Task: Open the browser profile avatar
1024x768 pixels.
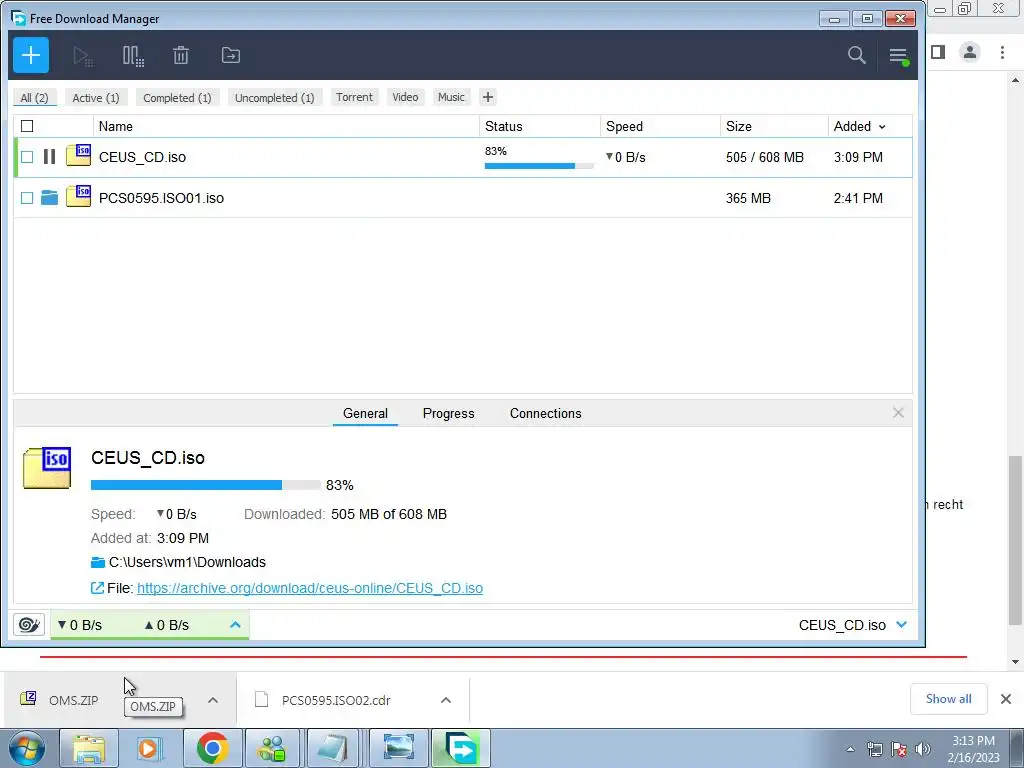Action: [x=970, y=52]
